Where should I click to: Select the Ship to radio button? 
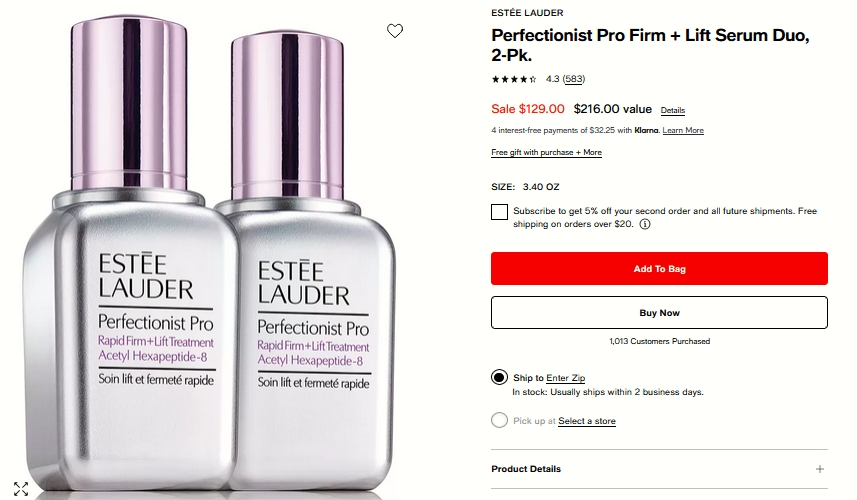499,377
